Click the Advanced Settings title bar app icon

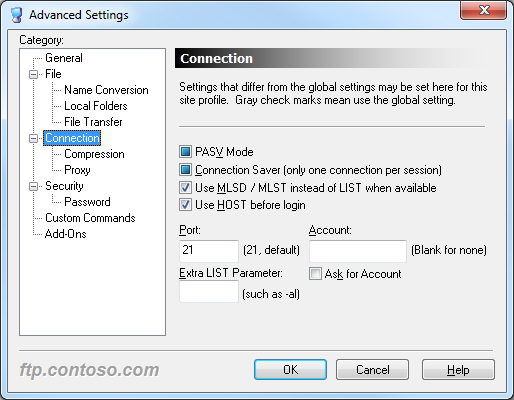[x=17, y=15]
